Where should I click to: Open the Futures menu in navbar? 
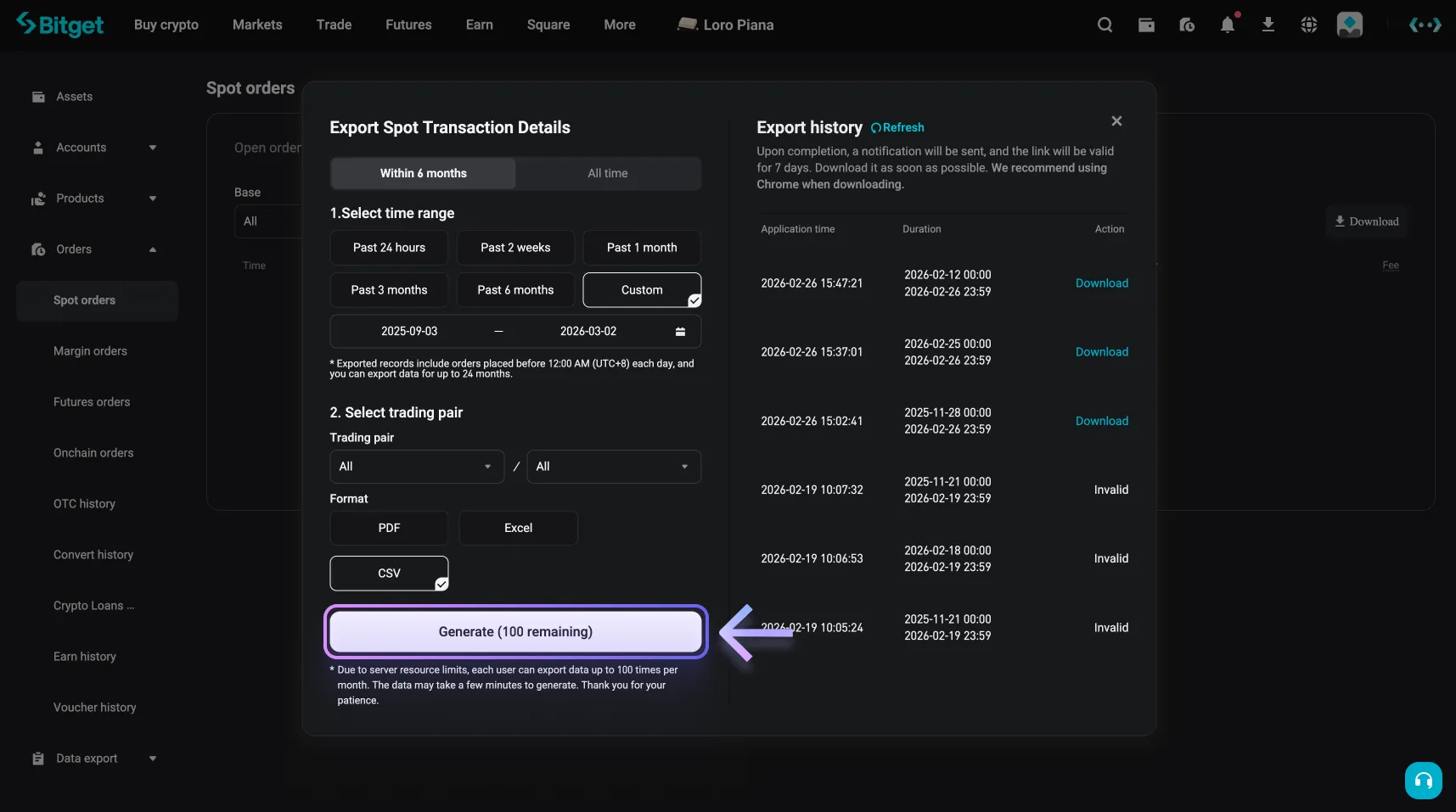point(408,25)
